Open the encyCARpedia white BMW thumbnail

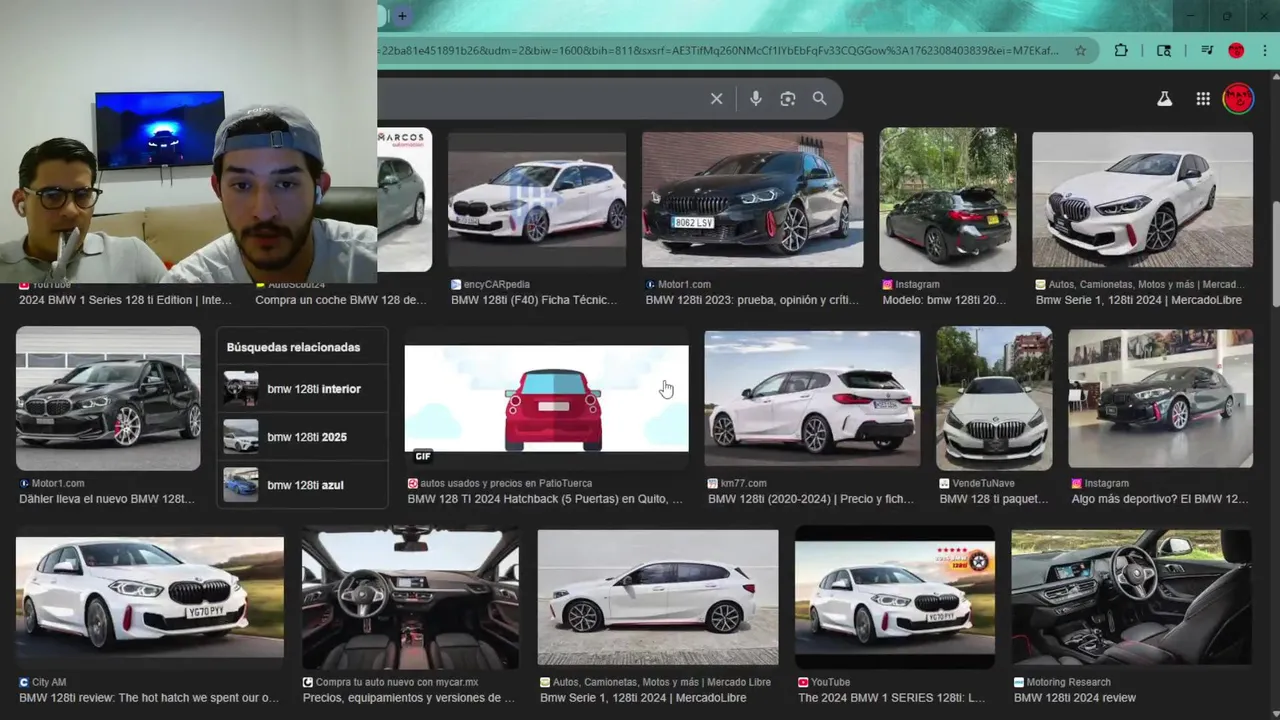pyautogui.click(x=537, y=199)
